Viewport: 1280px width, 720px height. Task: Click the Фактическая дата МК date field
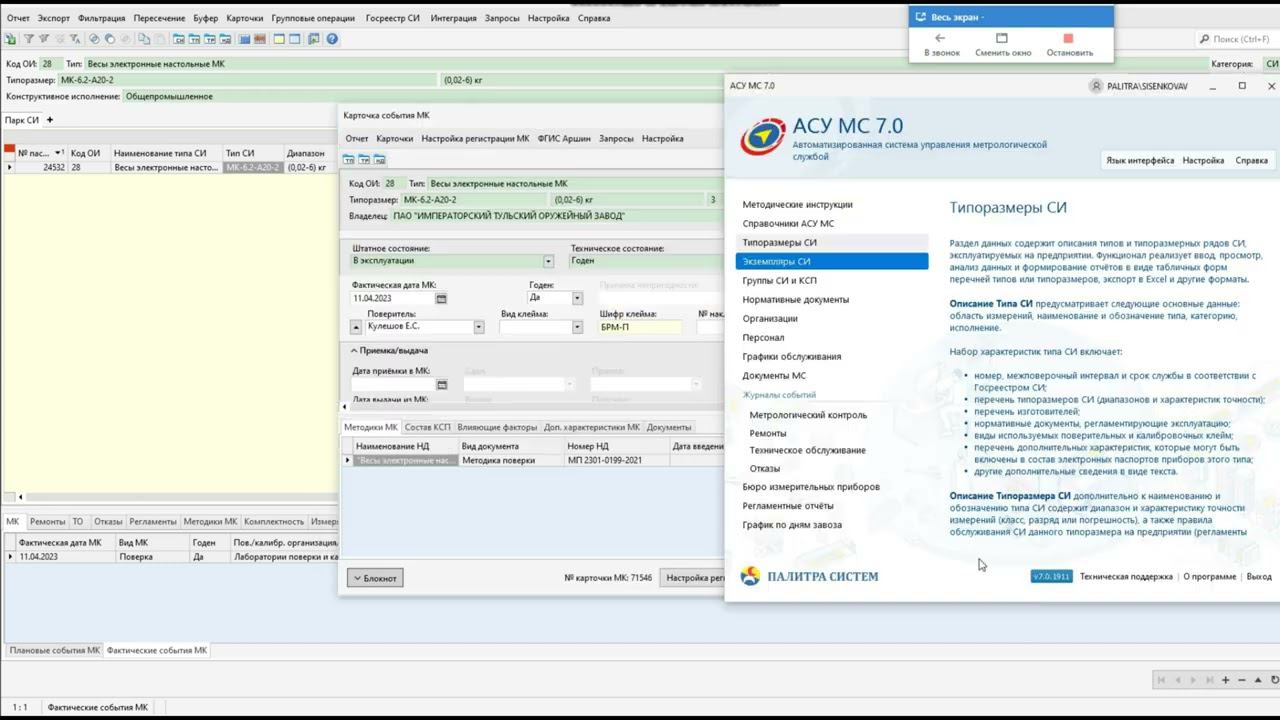(x=393, y=298)
